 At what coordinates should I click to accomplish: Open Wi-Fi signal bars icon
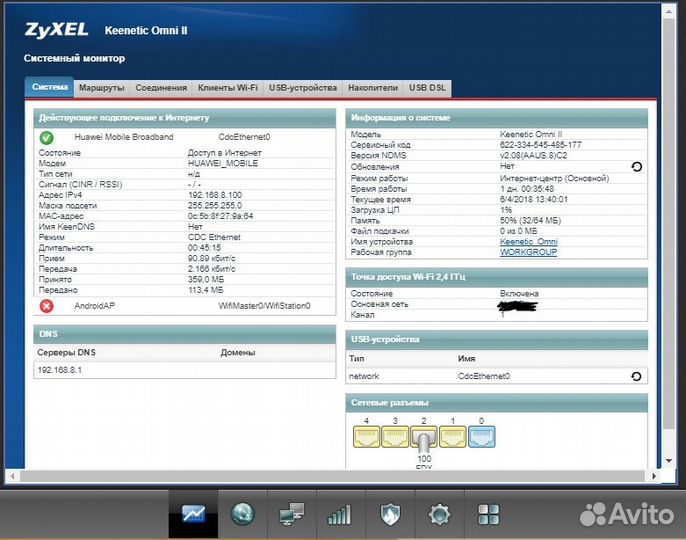(340, 515)
